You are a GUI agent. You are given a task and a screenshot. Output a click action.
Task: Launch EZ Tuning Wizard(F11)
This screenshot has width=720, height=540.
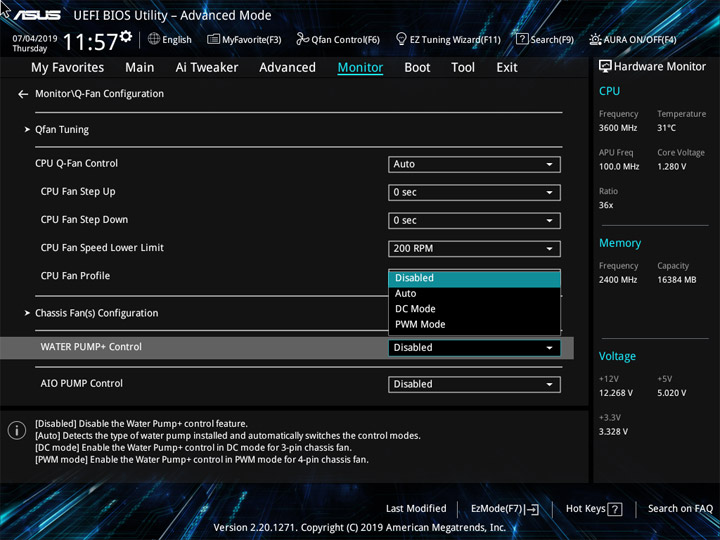(x=448, y=39)
